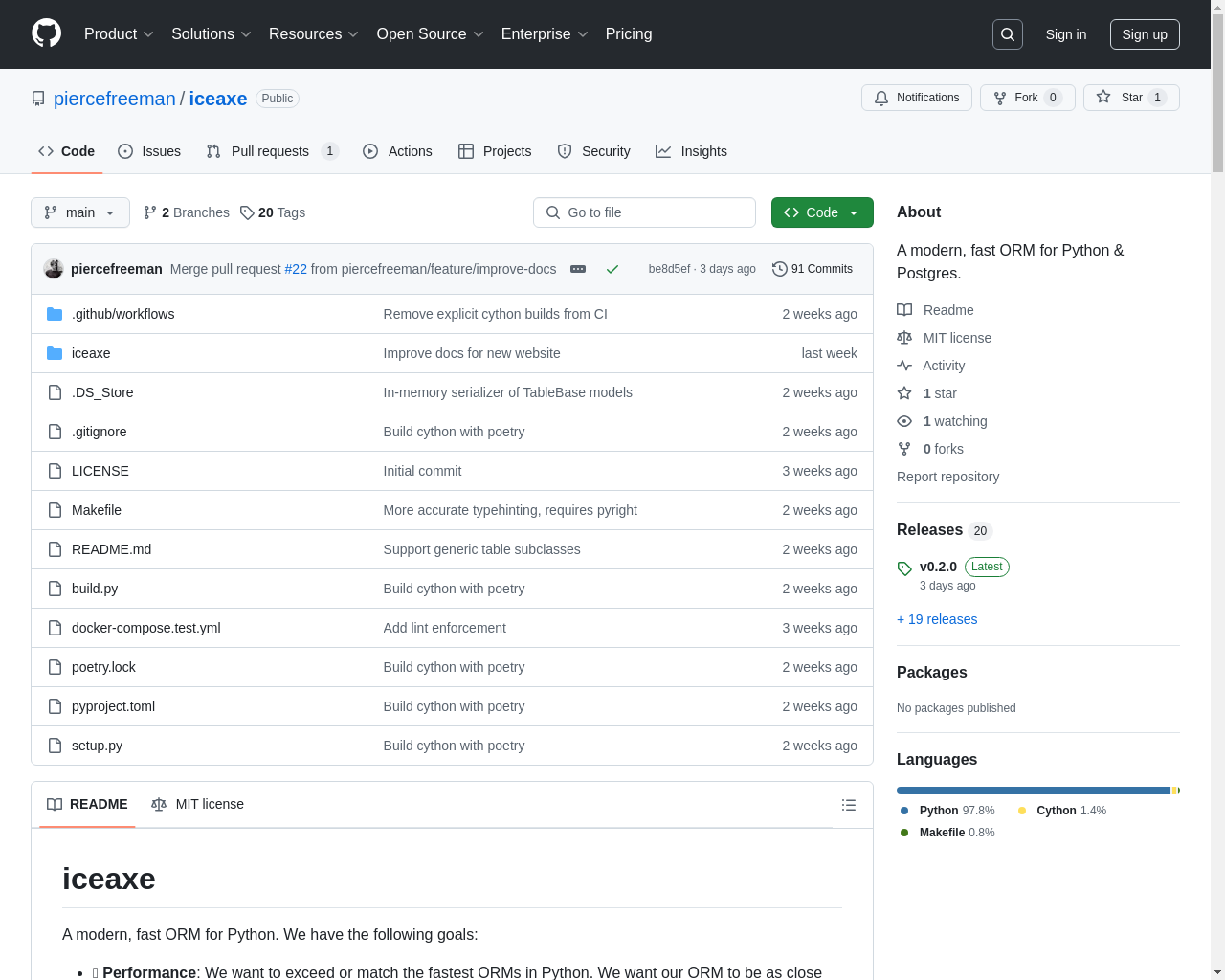Open the Solutions menu
This screenshot has width=1225, height=980.
coord(212,34)
